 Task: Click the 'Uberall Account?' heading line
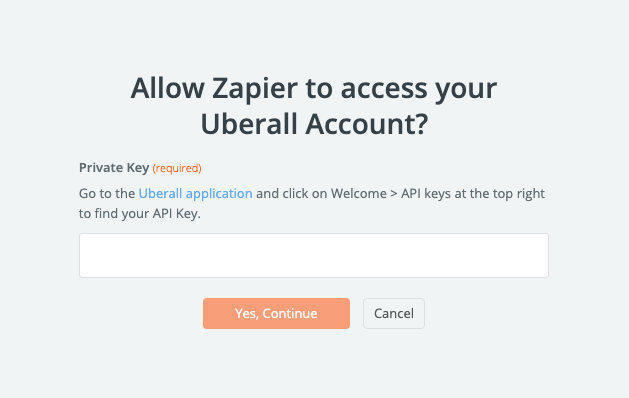click(x=314, y=124)
